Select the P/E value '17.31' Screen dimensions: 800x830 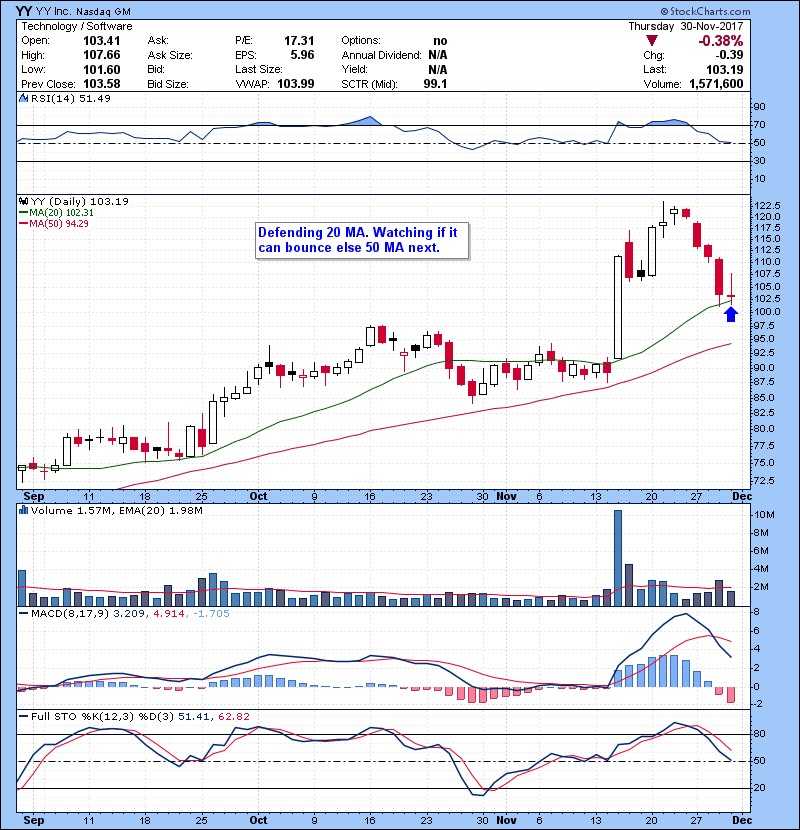click(x=299, y=41)
